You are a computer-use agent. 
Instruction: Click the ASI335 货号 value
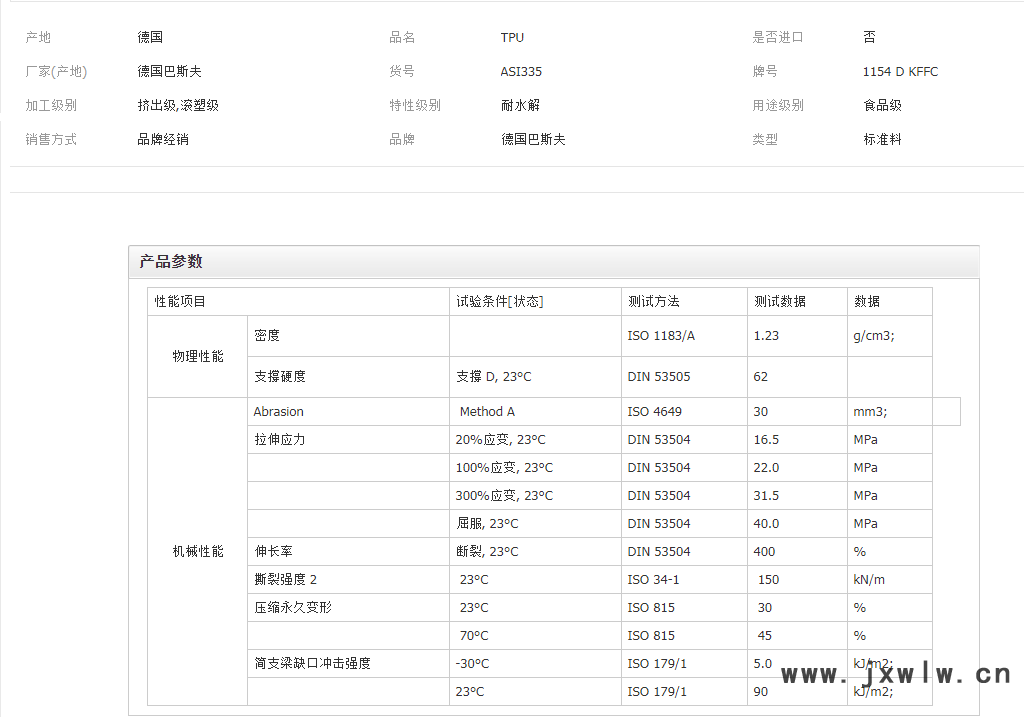521,72
